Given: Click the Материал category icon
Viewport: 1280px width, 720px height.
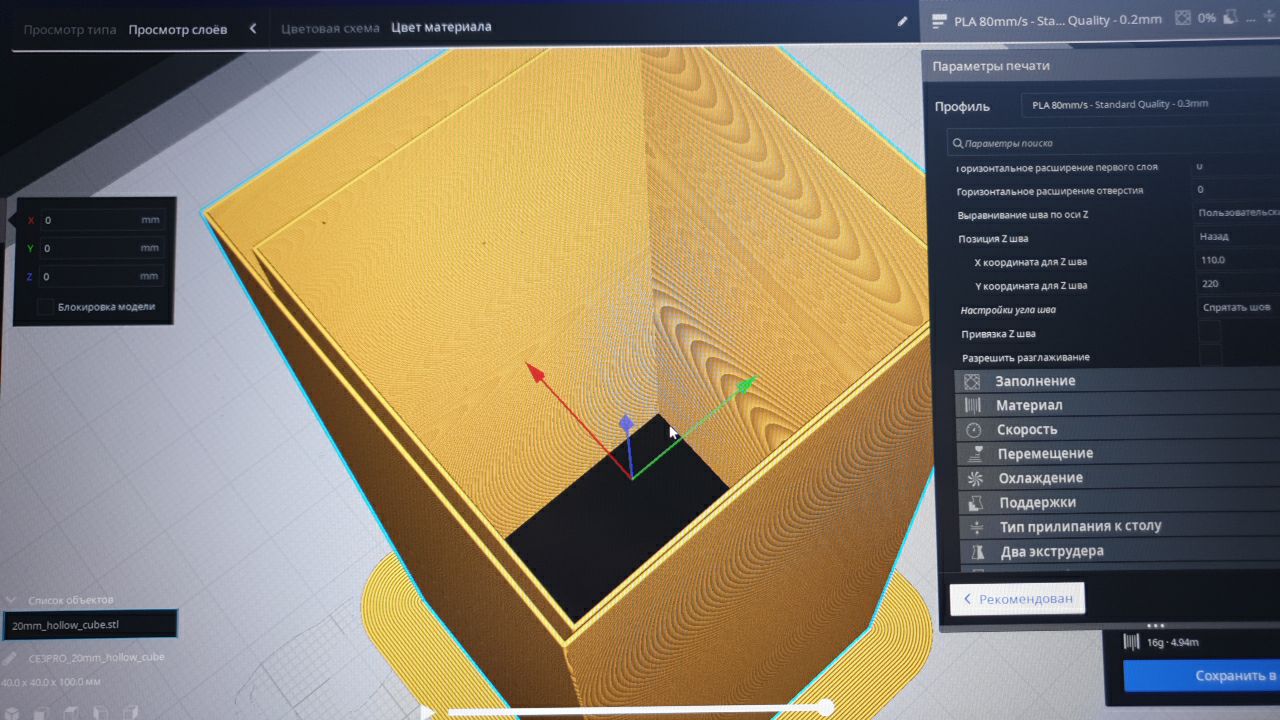Looking at the screenshot, I should 972,405.
